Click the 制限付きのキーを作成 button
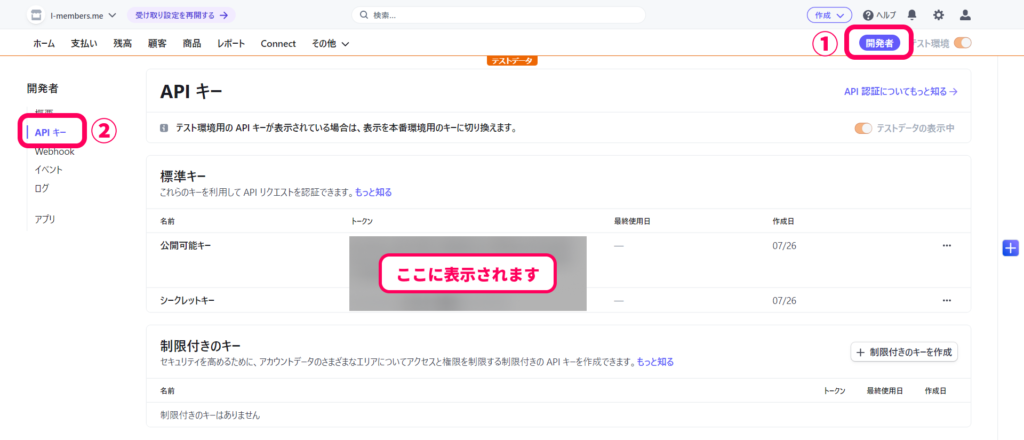Image resolution: width=1024 pixels, height=440 pixels. coord(903,351)
